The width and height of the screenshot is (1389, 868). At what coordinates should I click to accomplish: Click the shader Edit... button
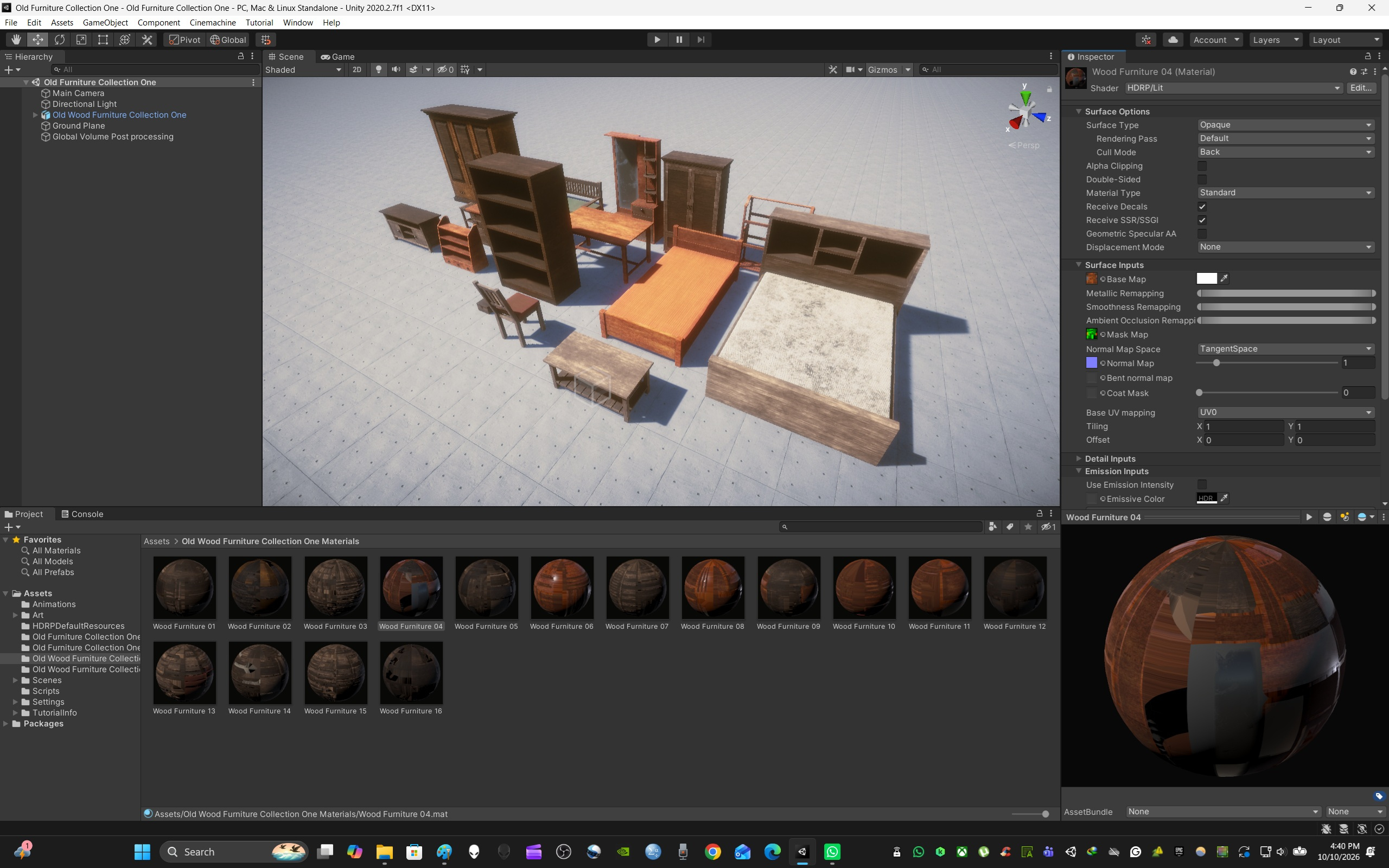pyautogui.click(x=1361, y=88)
